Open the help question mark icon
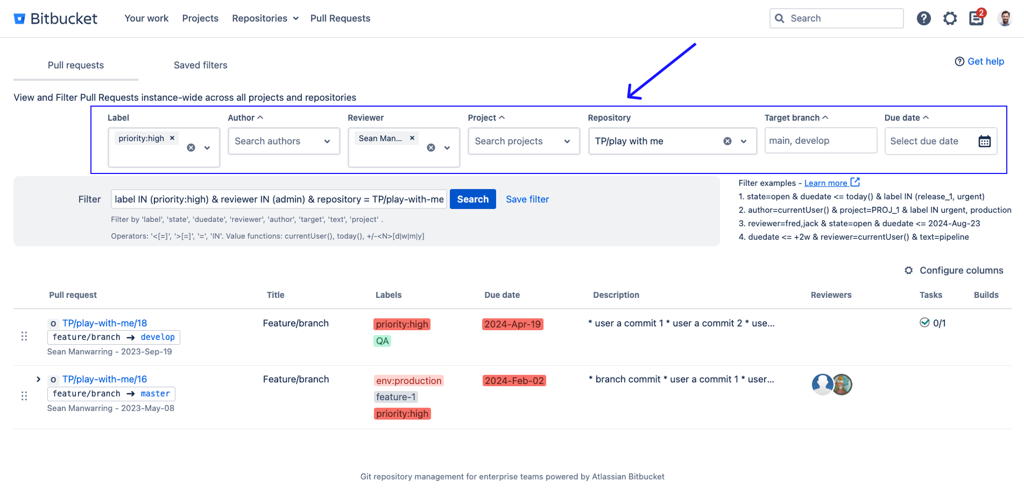The width and height of the screenshot is (1024, 488). pyautogui.click(x=923, y=18)
